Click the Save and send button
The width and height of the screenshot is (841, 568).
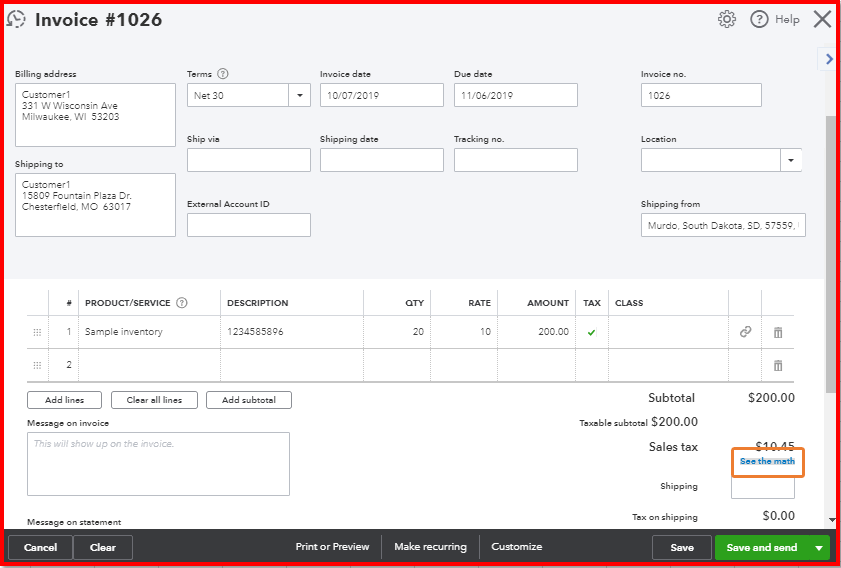(x=762, y=548)
